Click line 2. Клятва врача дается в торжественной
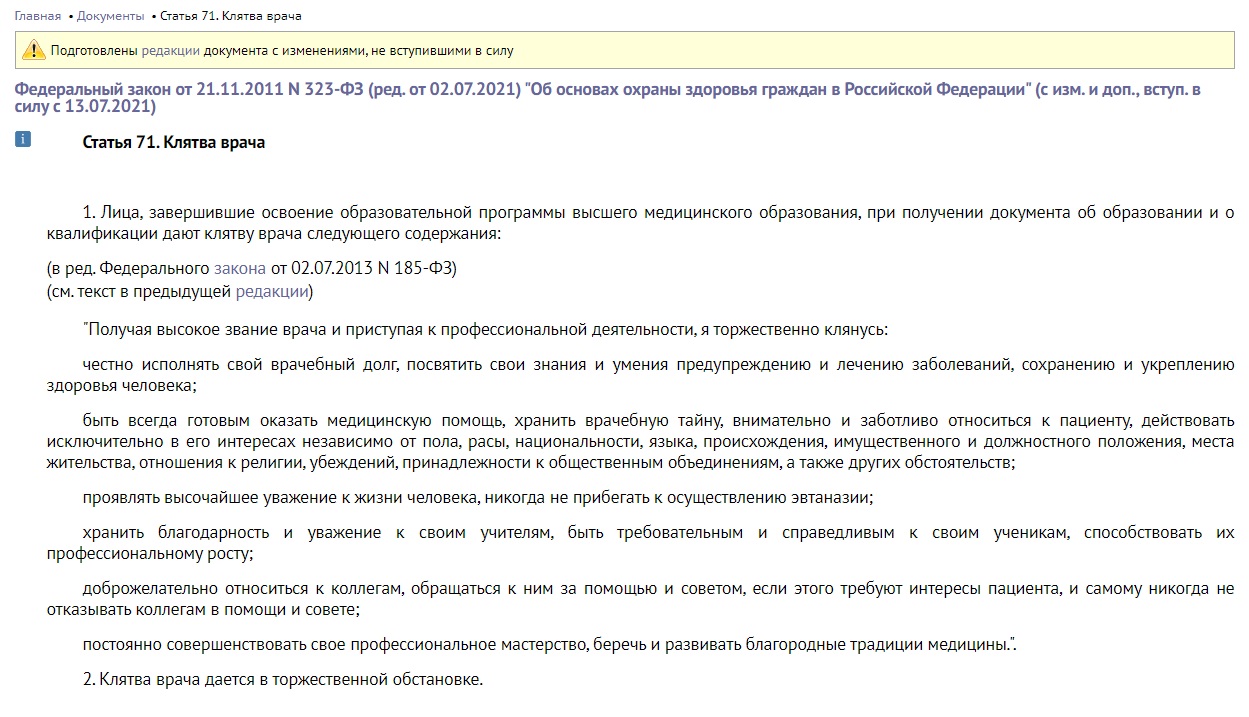The width and height of the screenshot is (1249, 717). [x=283, y=680]
